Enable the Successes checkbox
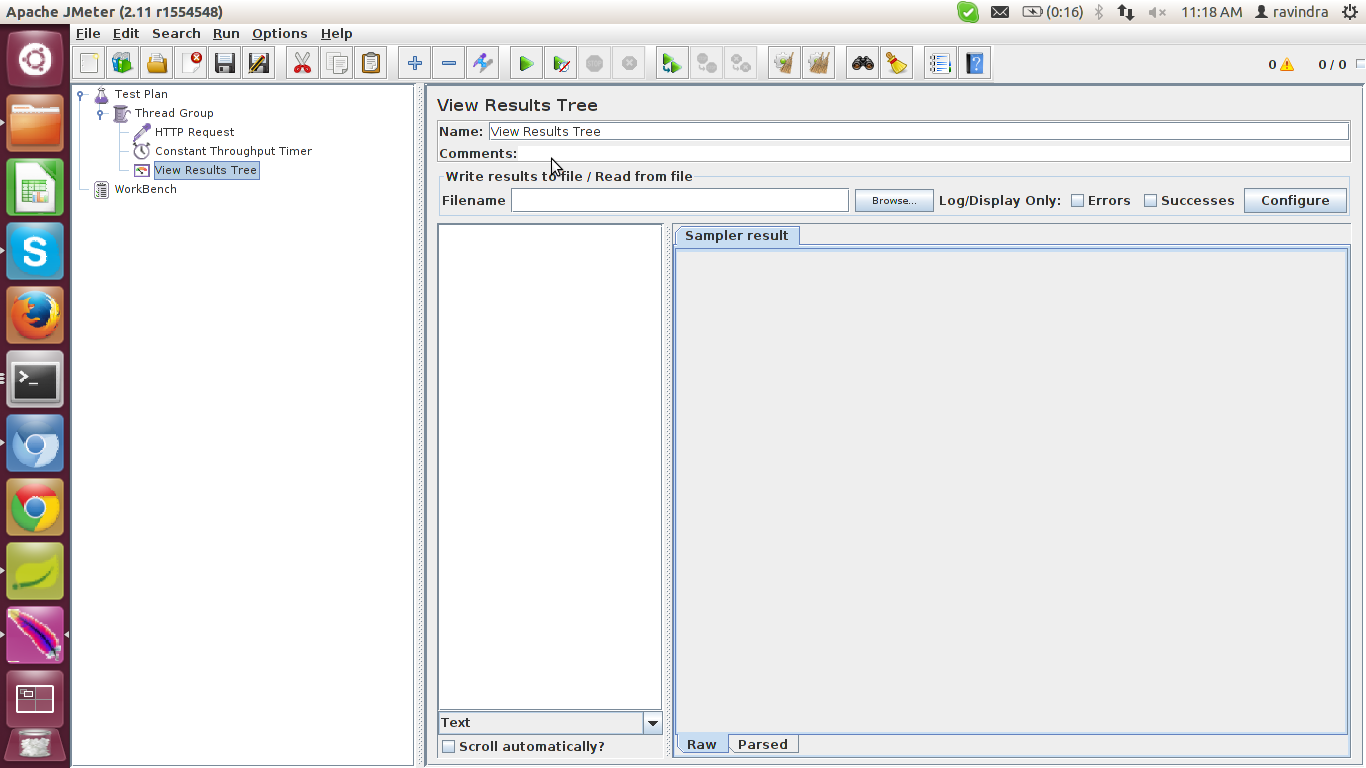The image size is (1366, 768). point(1150,201)
